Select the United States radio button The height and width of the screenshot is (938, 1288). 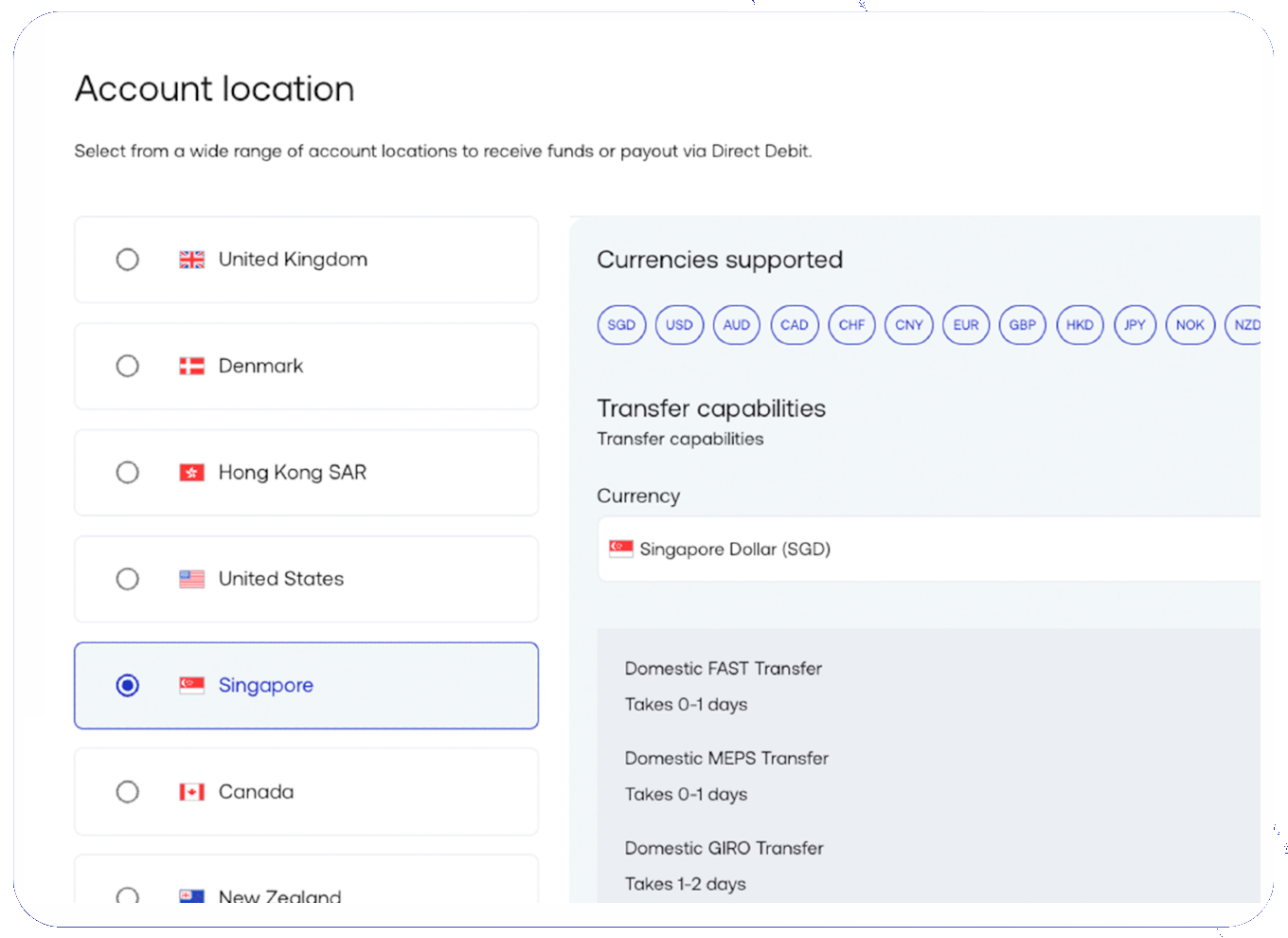[x=127, y=579]
